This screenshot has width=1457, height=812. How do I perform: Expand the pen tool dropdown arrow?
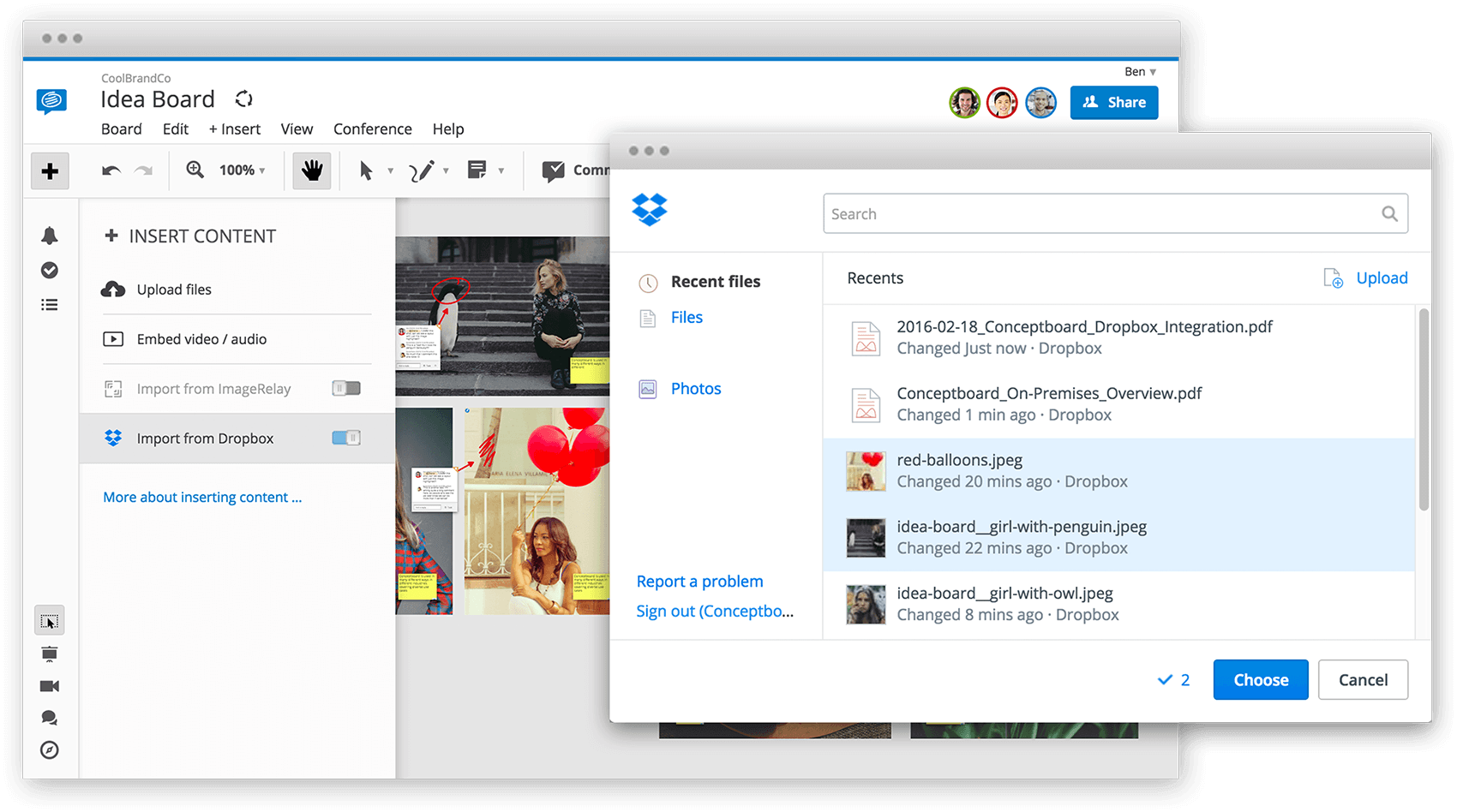pyautogui.click(x=446, y=171)
